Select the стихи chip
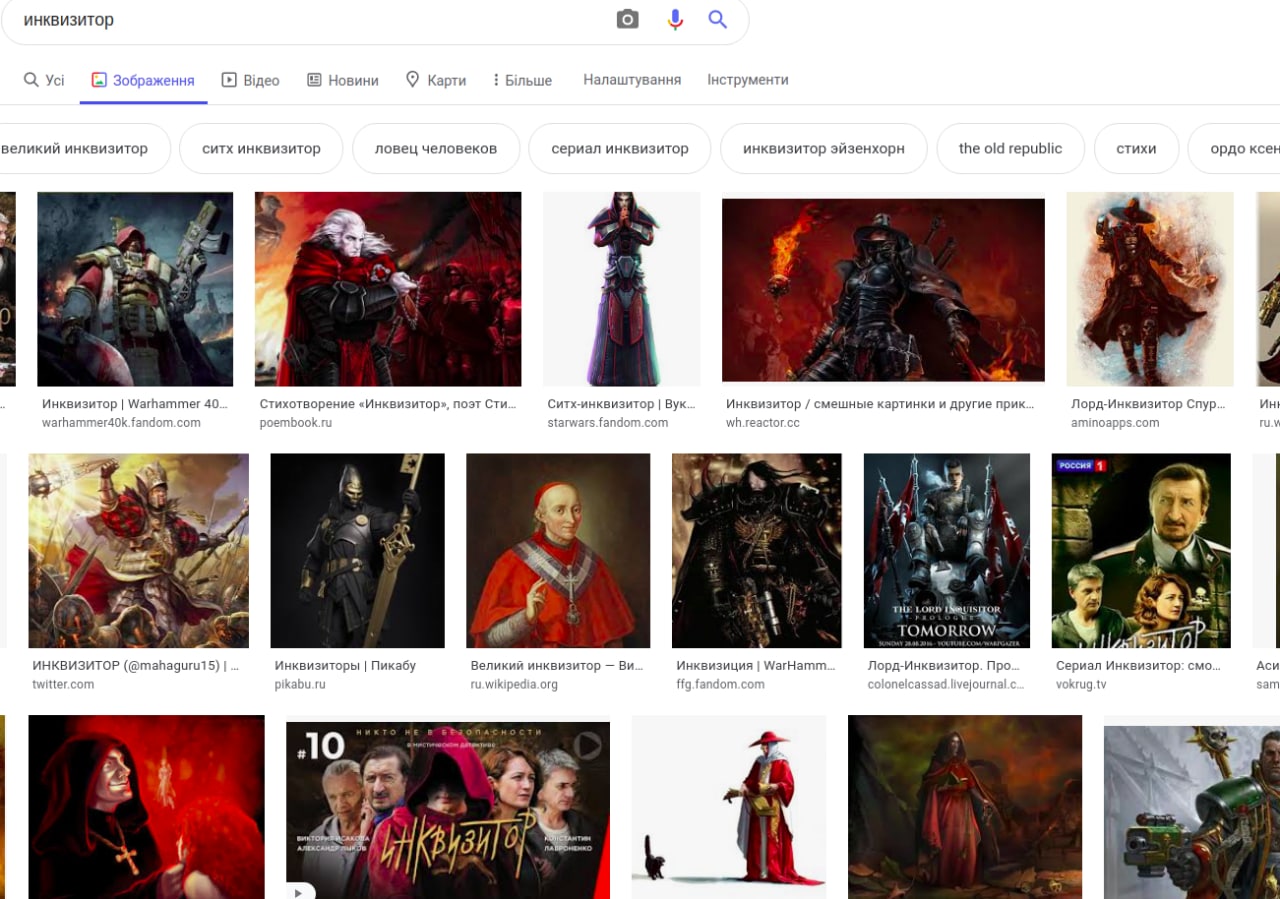The image size is (1280, 899). point(1136,149)
